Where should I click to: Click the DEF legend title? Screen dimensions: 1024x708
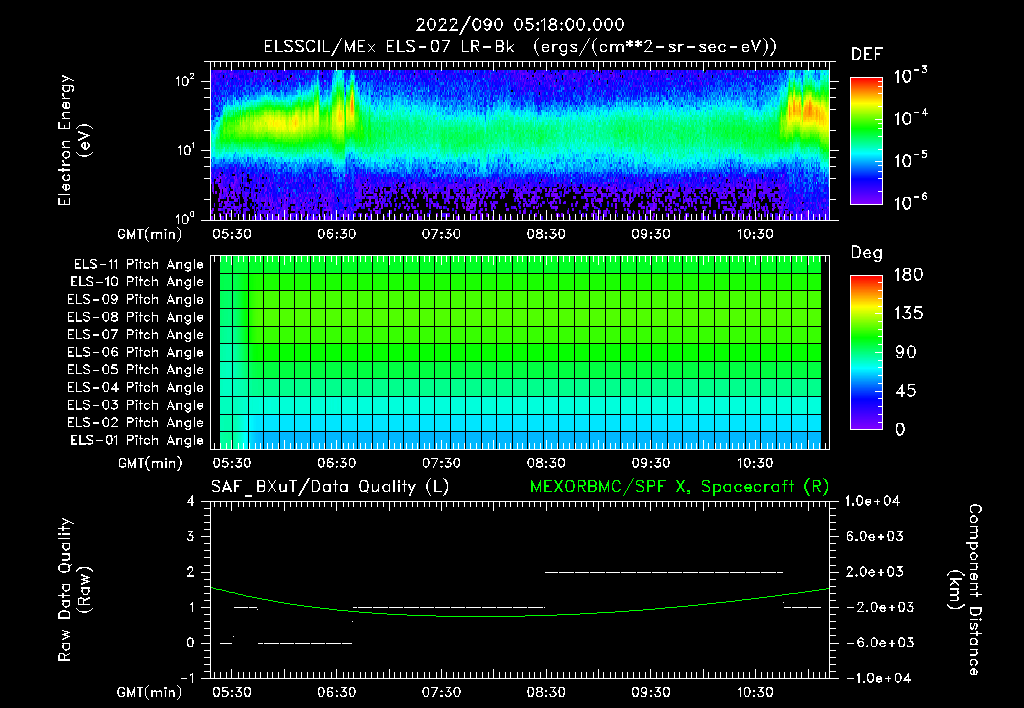867,55
